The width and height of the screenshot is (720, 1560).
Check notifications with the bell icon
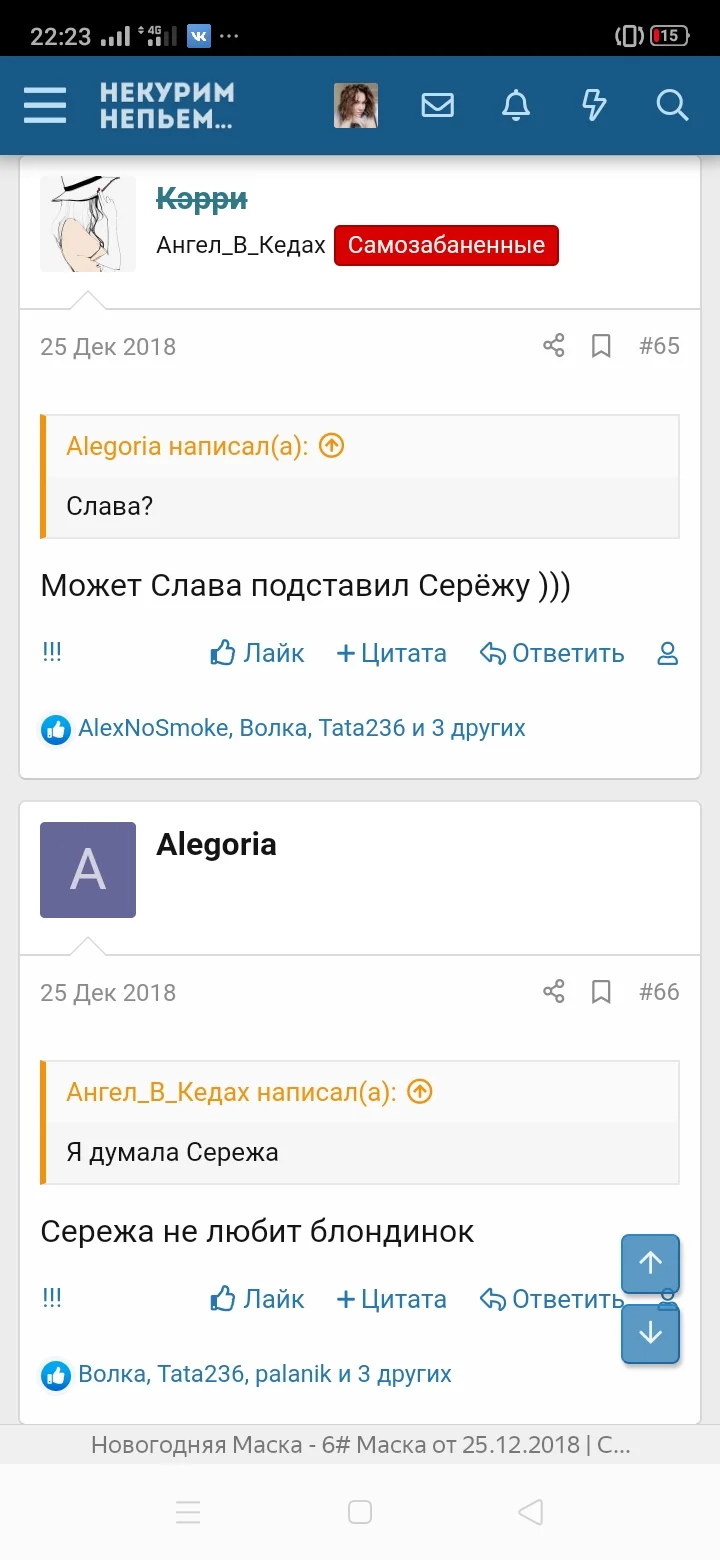coord(516,105)
